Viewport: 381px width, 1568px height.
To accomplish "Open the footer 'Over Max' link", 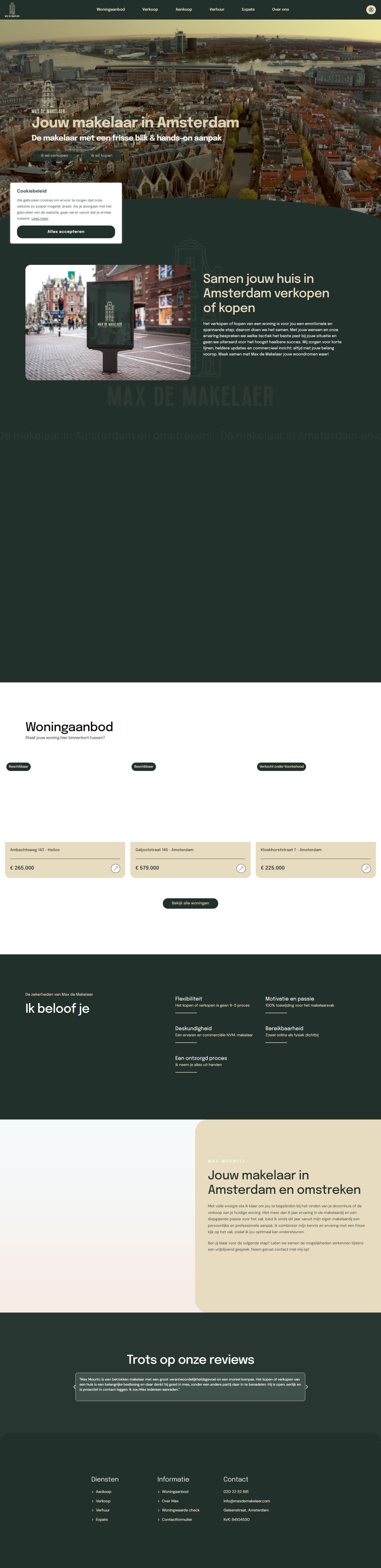I will 170,1501.
